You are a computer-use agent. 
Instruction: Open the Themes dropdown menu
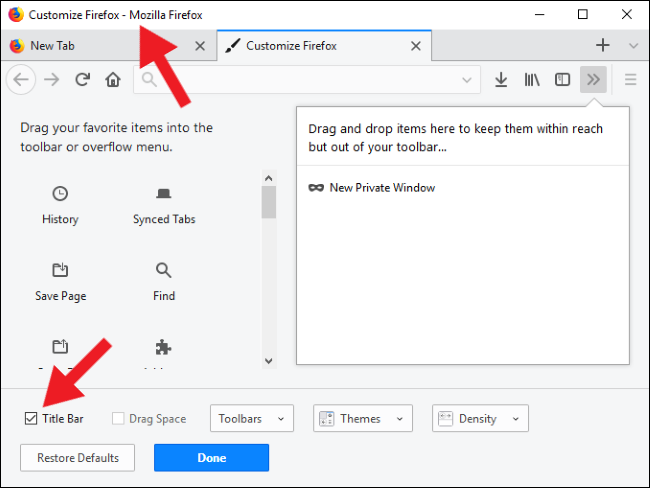(363, 418)
